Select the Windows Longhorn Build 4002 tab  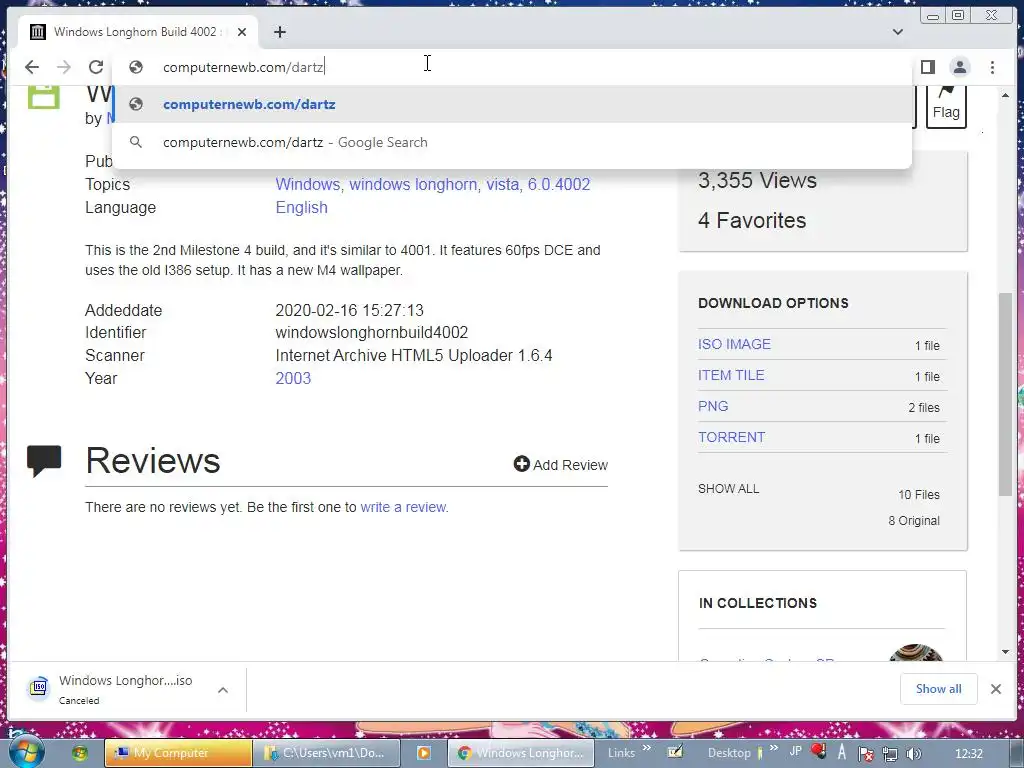(136, 32)
